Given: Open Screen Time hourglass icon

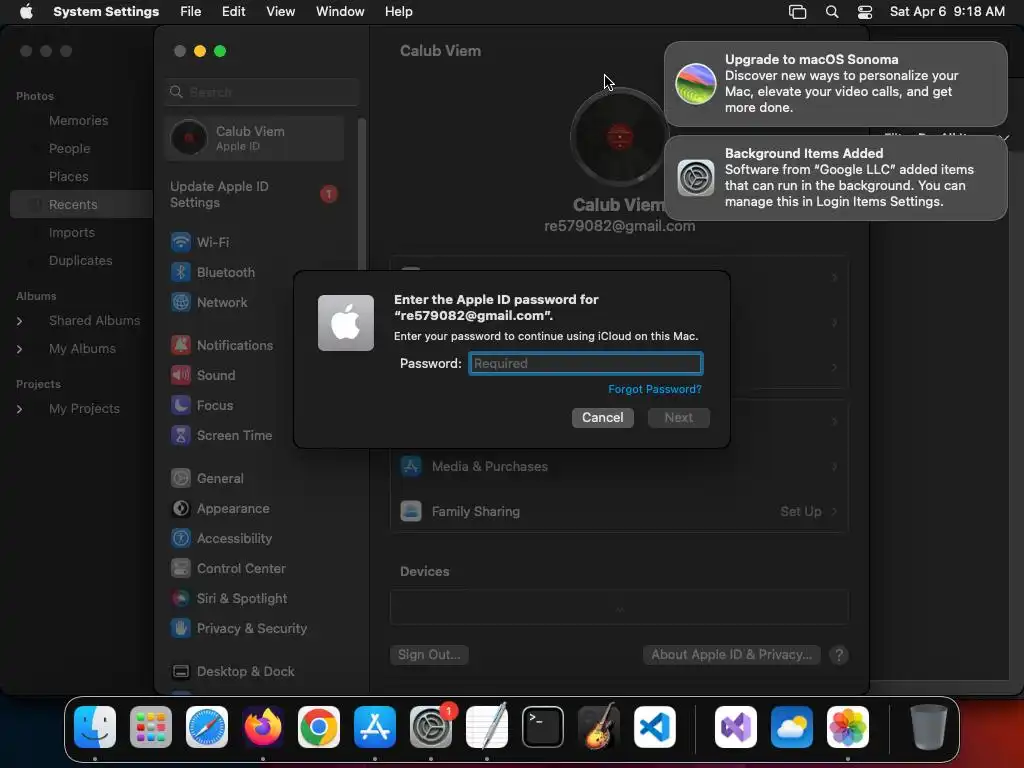Looking at the screenshot, I should pyautogui.click(x=180, y=436).
